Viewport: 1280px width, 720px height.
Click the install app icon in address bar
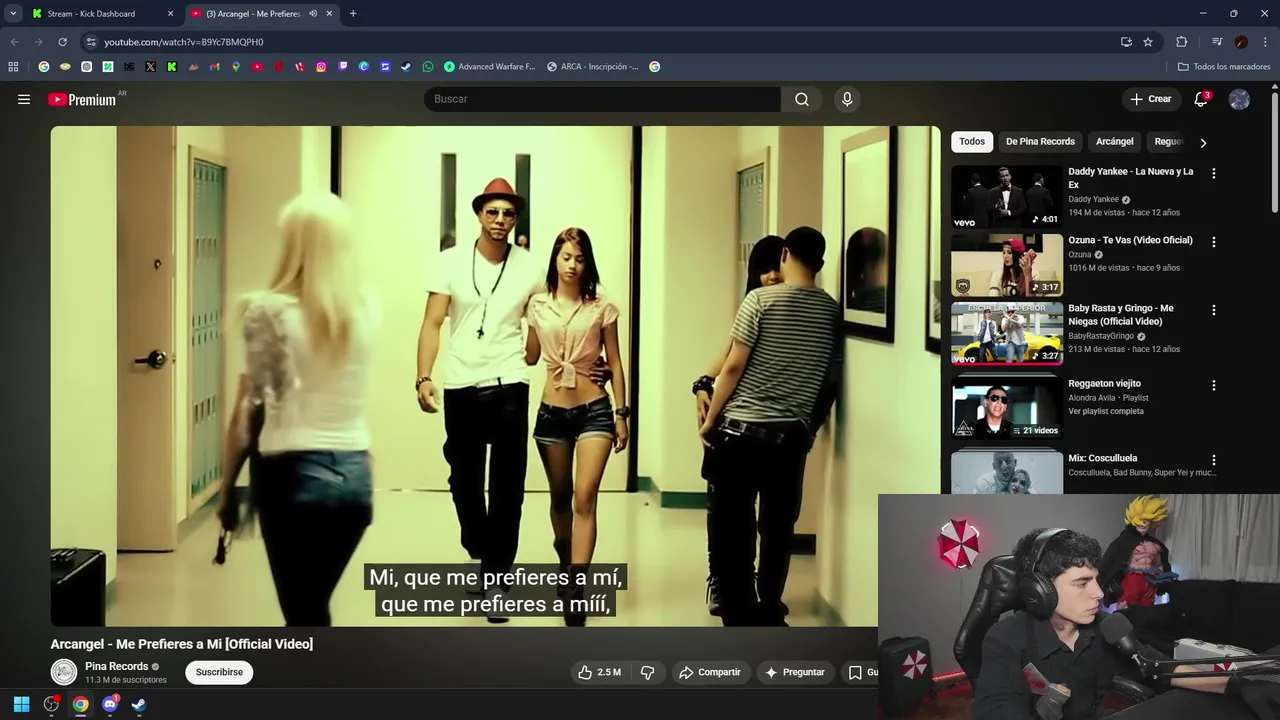1126,42
